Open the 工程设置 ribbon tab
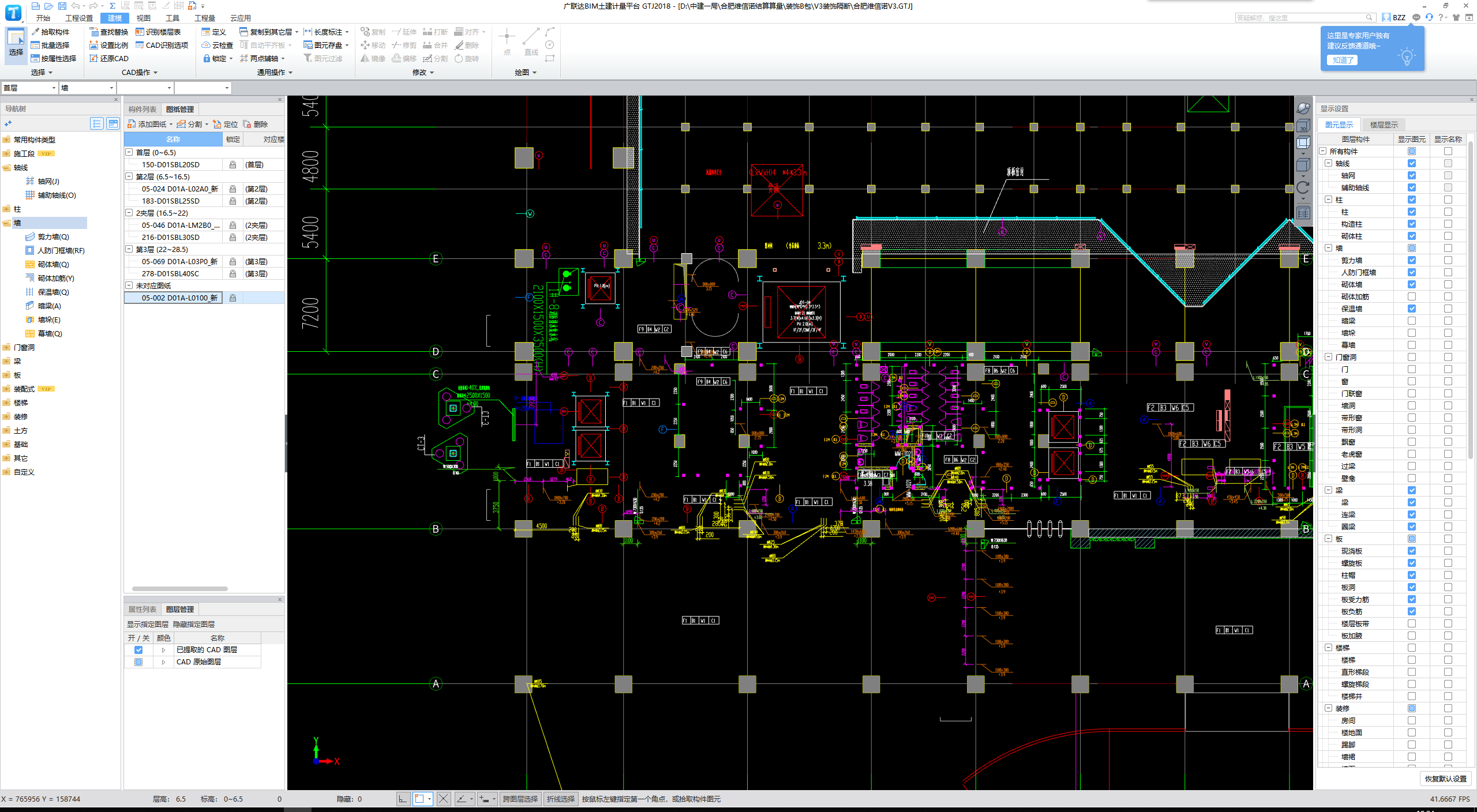 tap(79, 18)
